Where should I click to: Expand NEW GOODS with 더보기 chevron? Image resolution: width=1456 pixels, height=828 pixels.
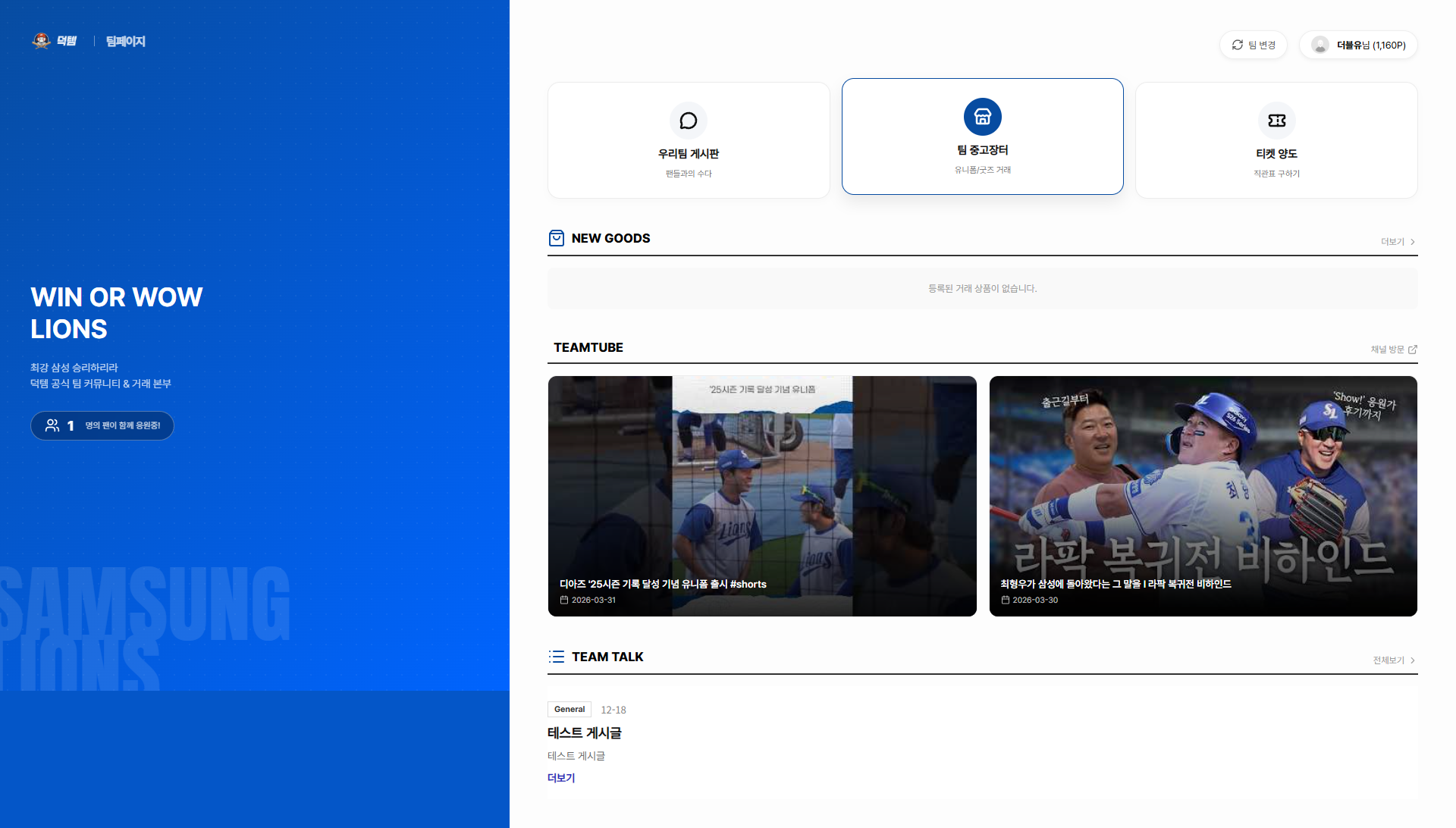tap(1412, 242)
